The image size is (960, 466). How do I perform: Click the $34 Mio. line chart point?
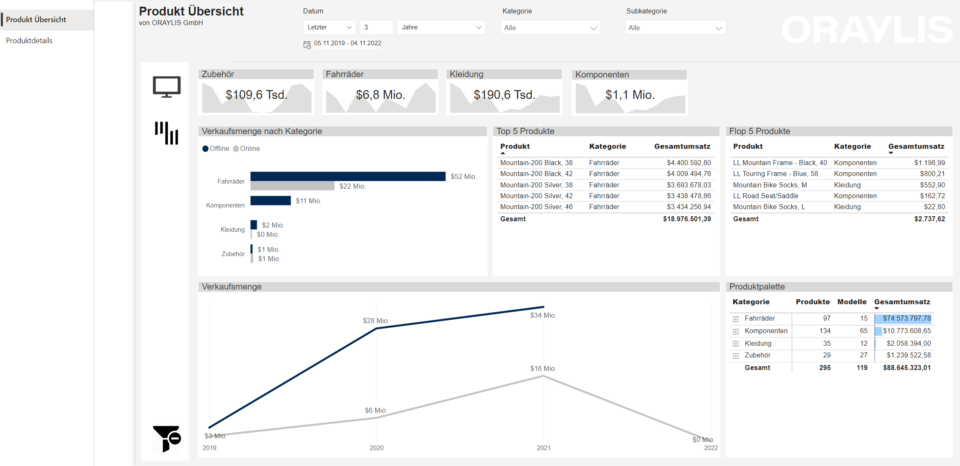coord(543,307)
